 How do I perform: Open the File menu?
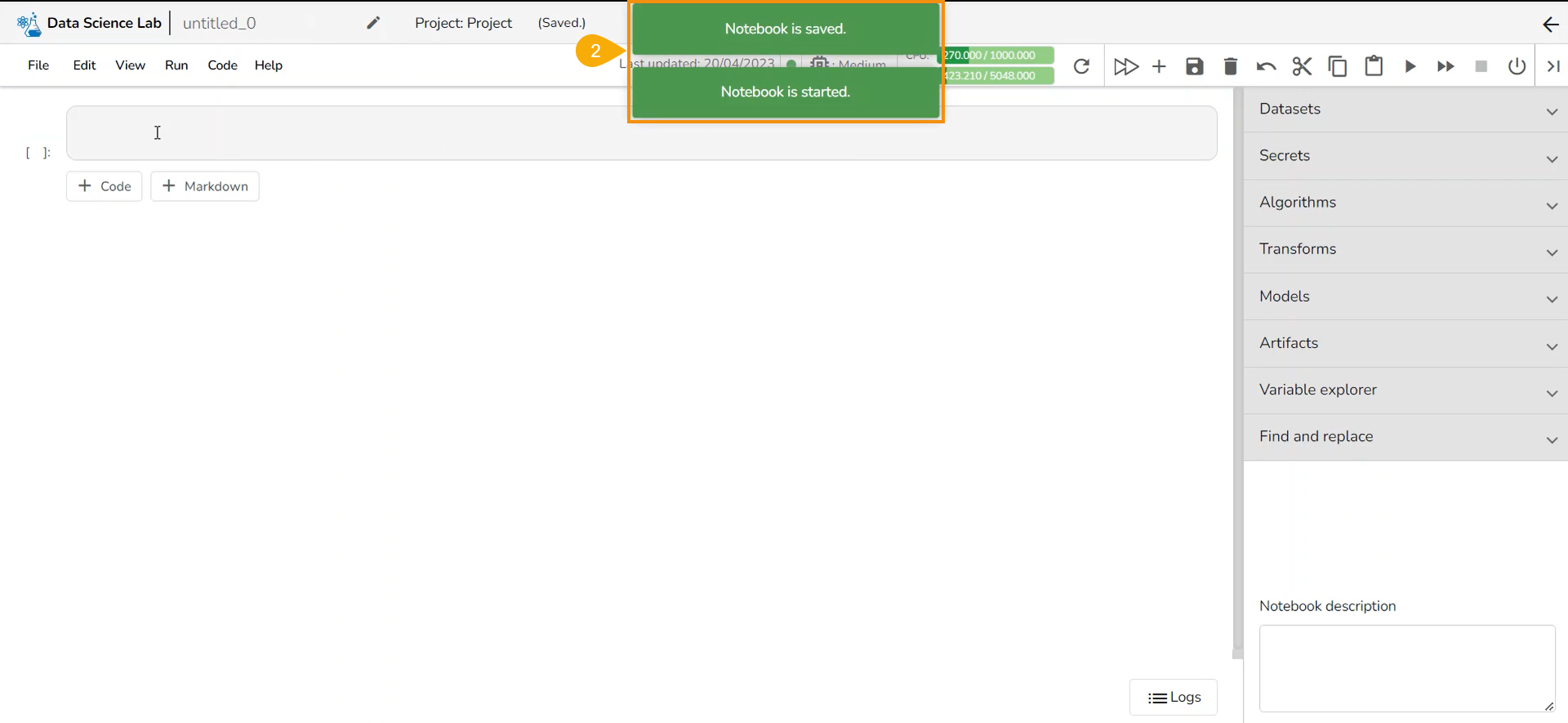click(x=38, y=65)
